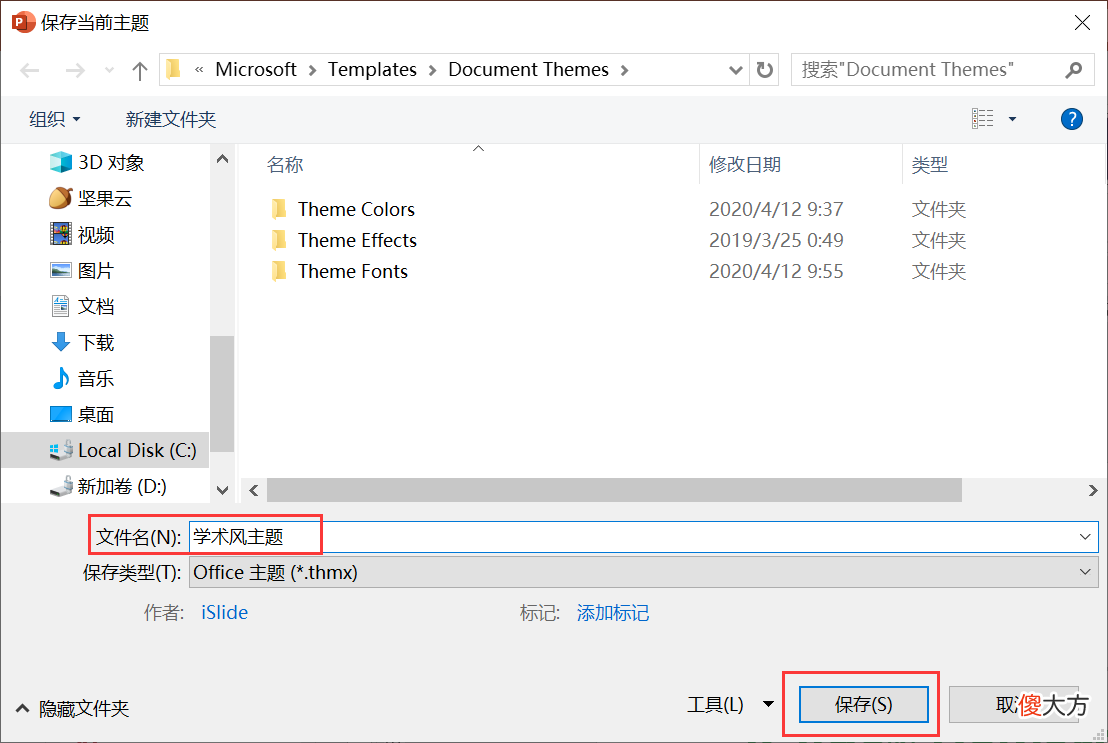Click the 添加标记 link

(x=613, y=612)
